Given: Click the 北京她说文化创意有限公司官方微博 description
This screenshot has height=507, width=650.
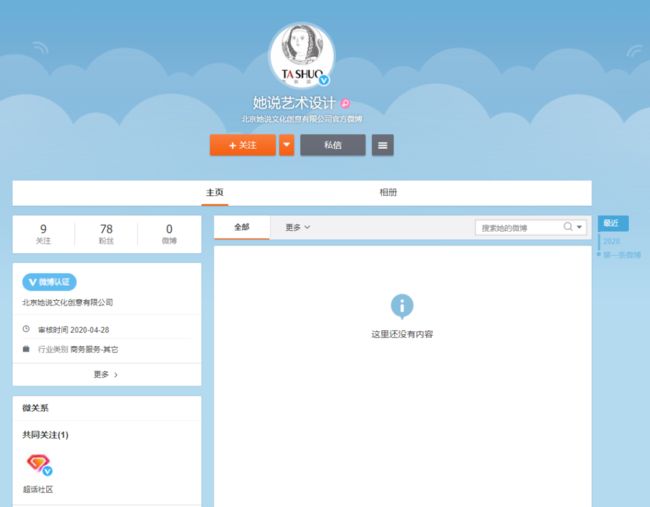Looking at the screenshot, I should point(302,119).
